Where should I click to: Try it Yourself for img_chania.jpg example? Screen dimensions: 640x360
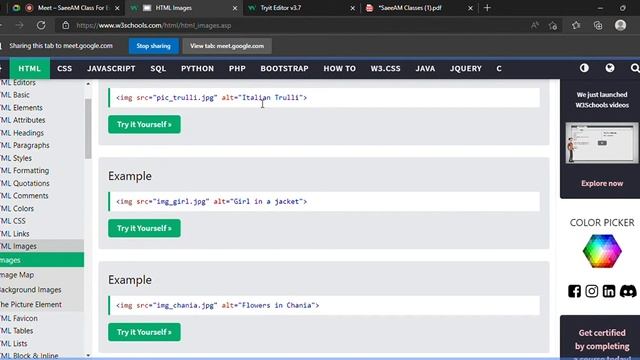[144, 332]
